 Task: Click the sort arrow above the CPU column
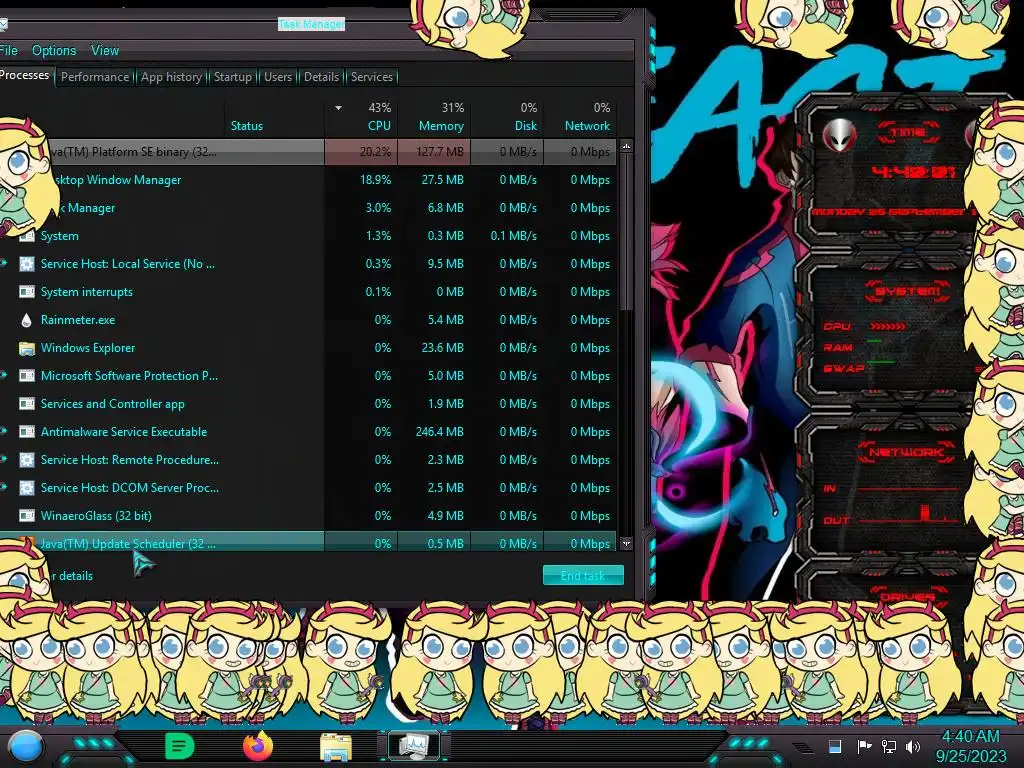pos(338,108)
